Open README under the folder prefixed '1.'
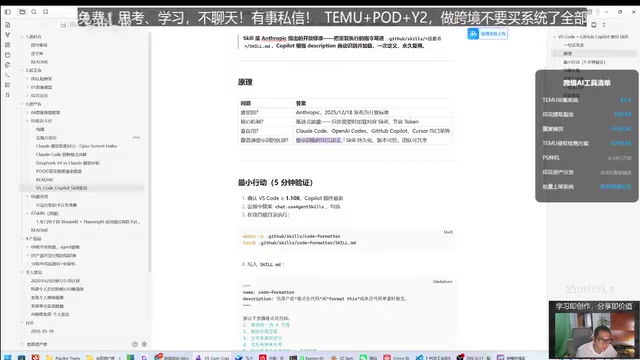640x360 pixels. tap(39, 62)
